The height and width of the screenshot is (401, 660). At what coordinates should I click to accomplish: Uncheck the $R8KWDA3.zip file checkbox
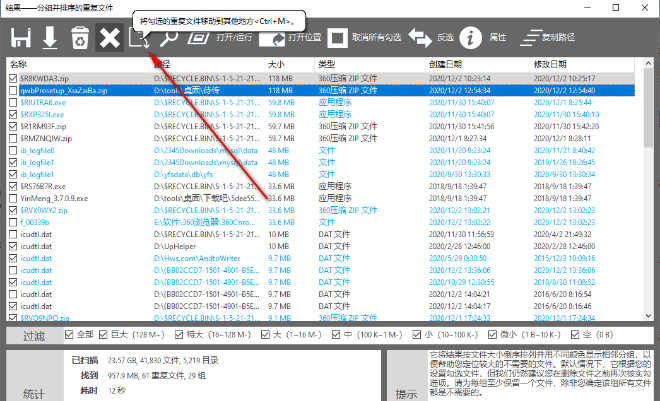pos(13,76)
